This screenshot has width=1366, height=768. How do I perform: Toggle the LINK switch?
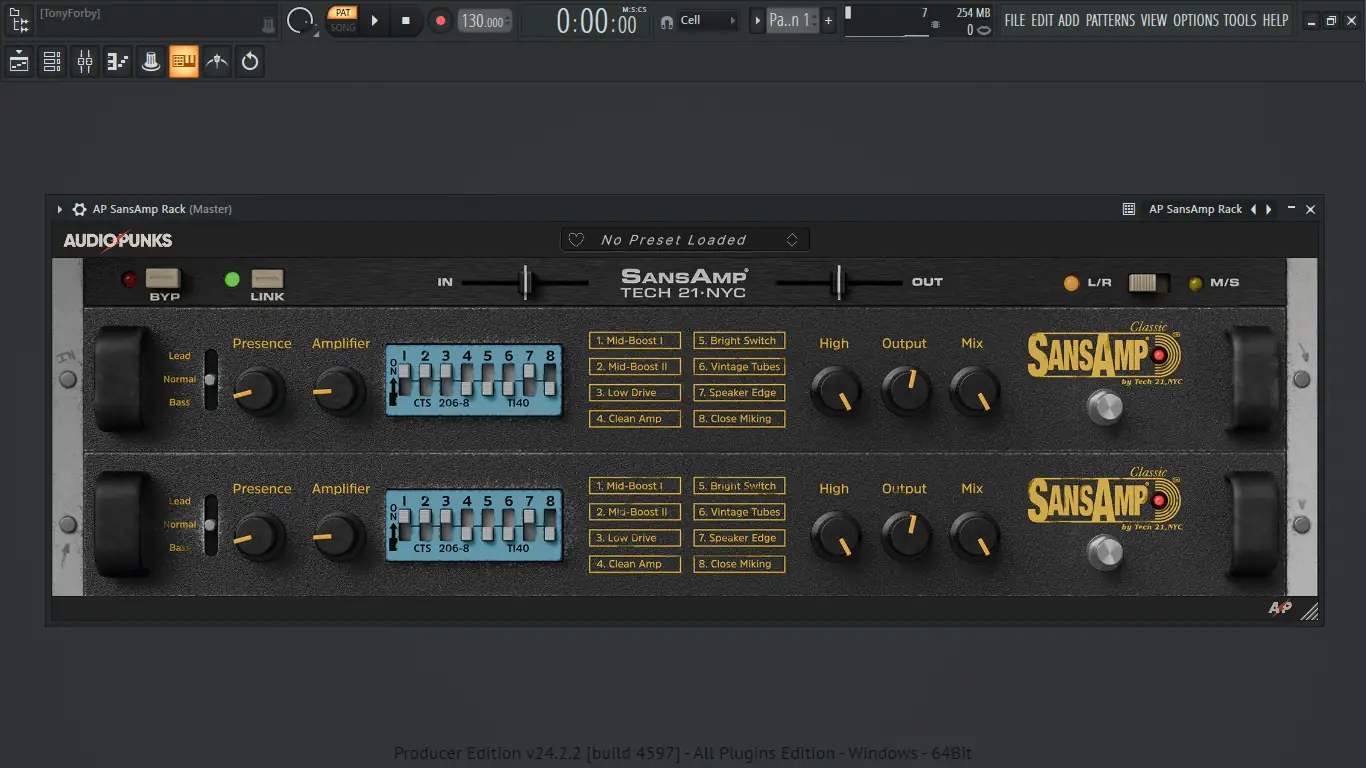tap(267, 279)
